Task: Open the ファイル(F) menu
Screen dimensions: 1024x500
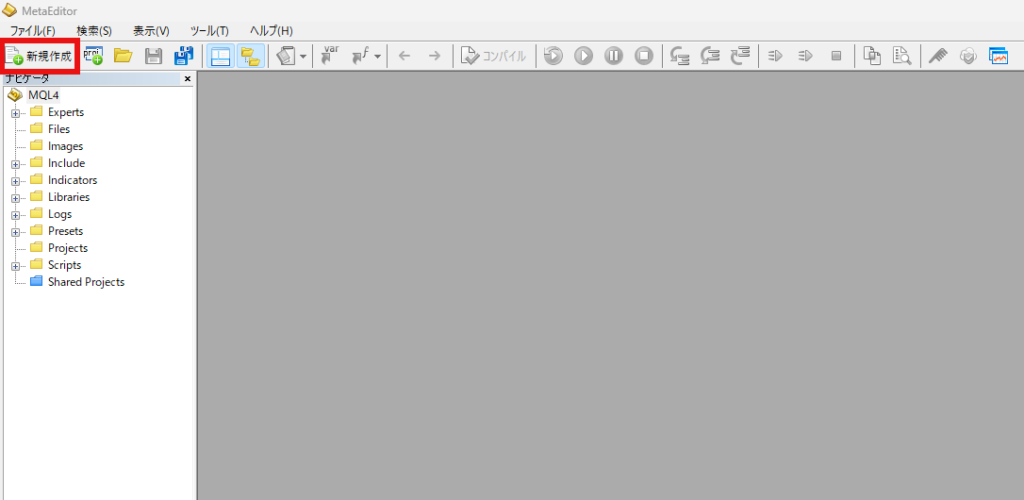Action: [x=33, y=31]
